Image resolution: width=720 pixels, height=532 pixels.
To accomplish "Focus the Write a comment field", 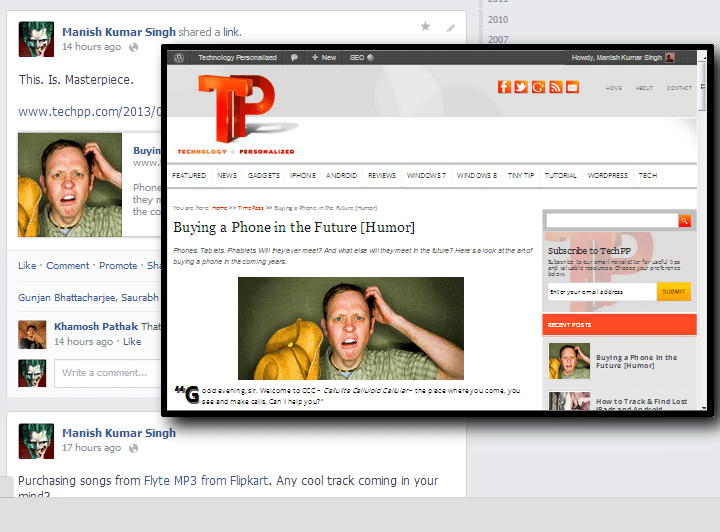I will [x=107, y=373].
